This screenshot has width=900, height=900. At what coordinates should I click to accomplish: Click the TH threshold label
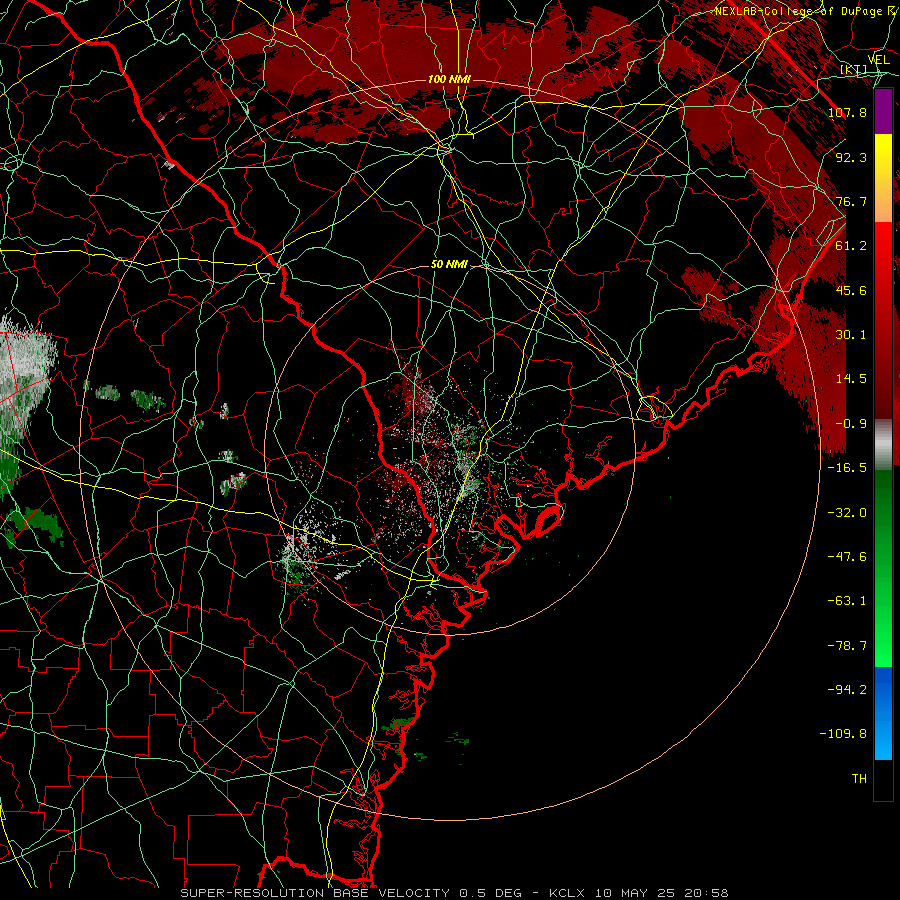859,779
